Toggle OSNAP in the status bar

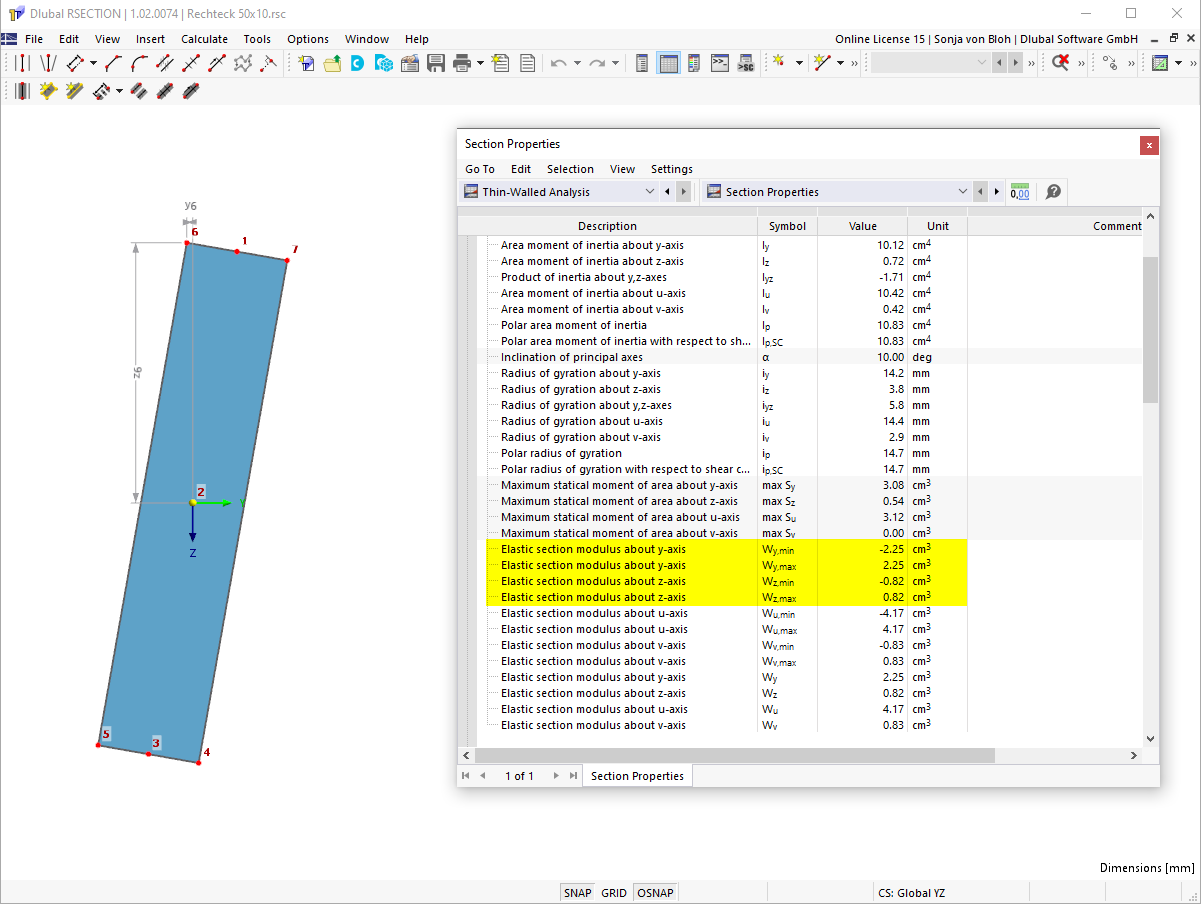pyautogui.click(x=655, y=892)
